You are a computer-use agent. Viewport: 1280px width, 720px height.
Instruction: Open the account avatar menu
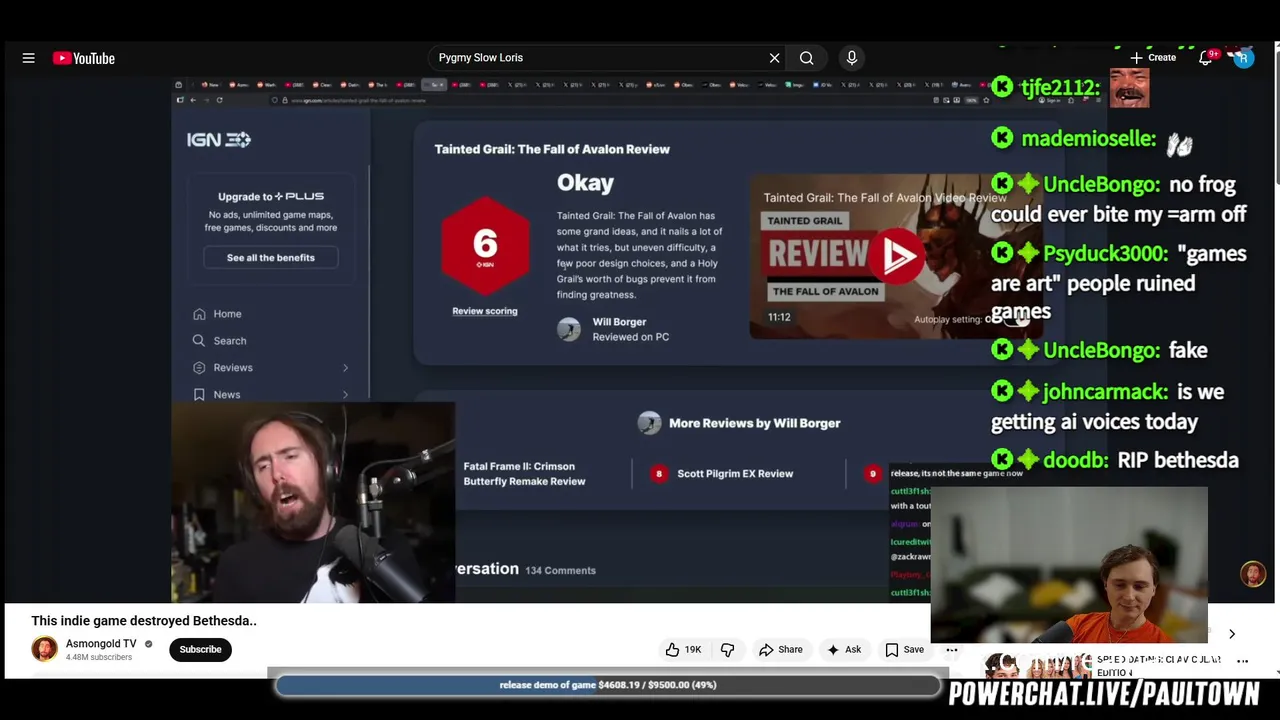click(1243, 58)
